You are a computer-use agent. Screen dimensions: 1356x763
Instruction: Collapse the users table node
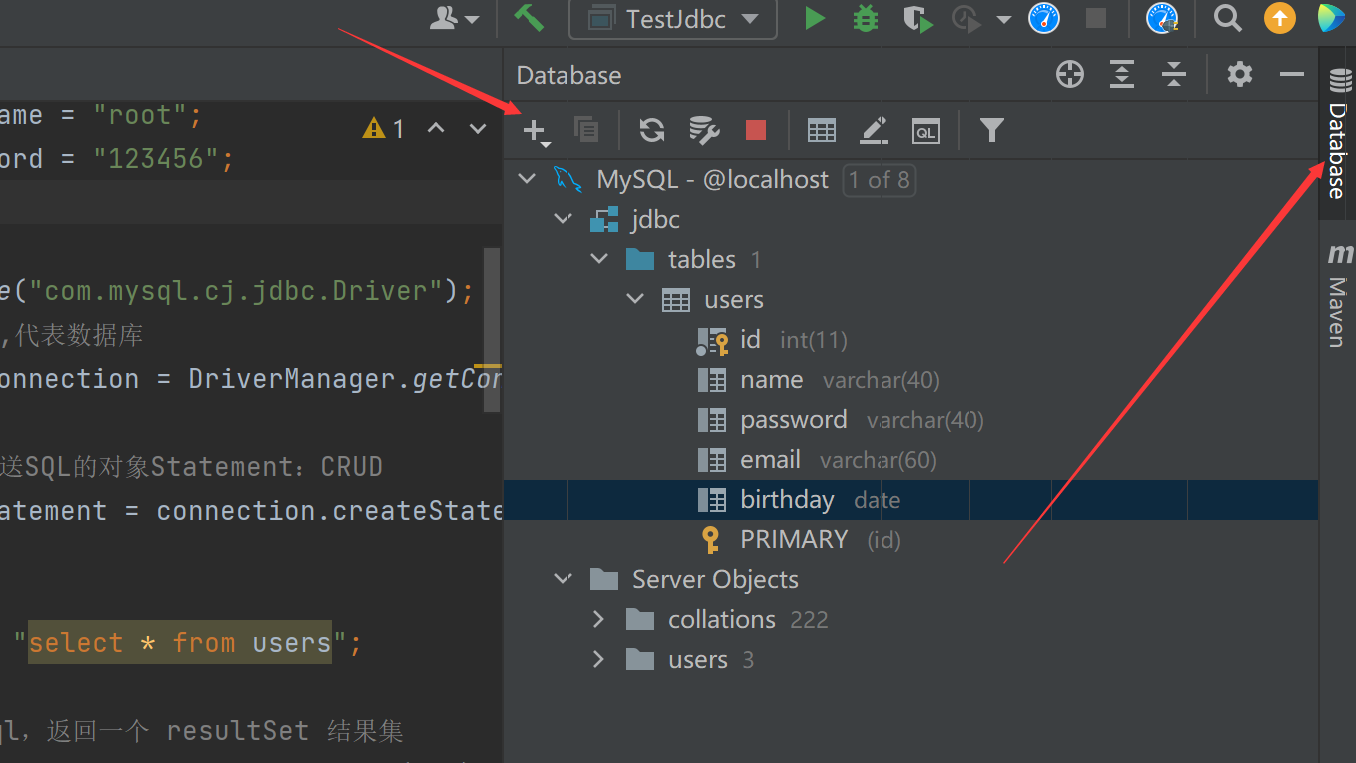pos(635,300)
